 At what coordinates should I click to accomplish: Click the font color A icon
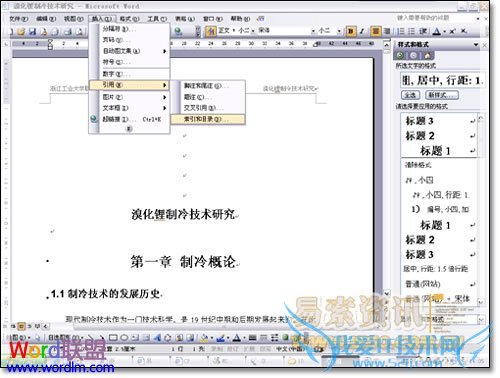point(436,31)
